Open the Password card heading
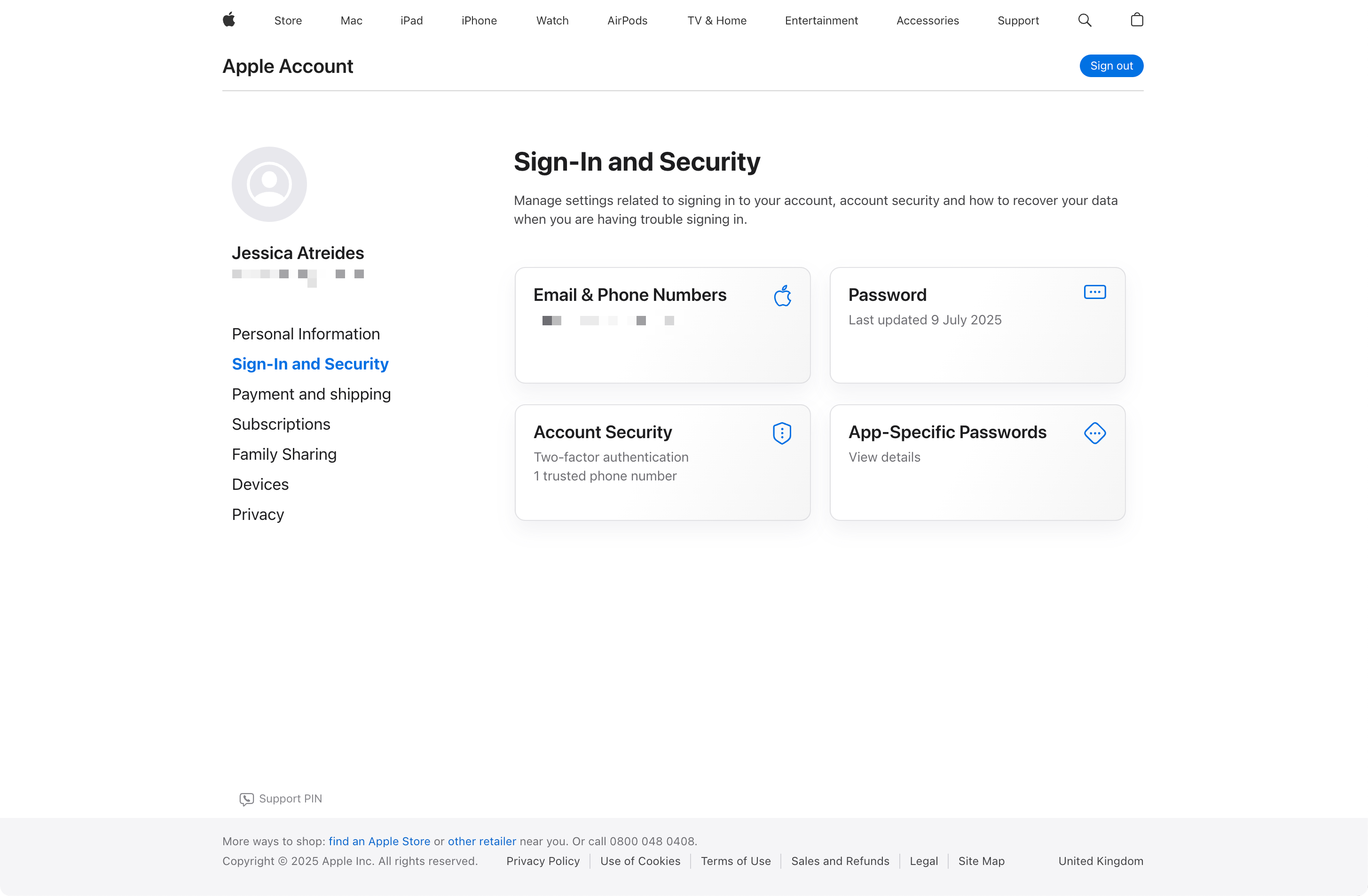 coord(887,295)
